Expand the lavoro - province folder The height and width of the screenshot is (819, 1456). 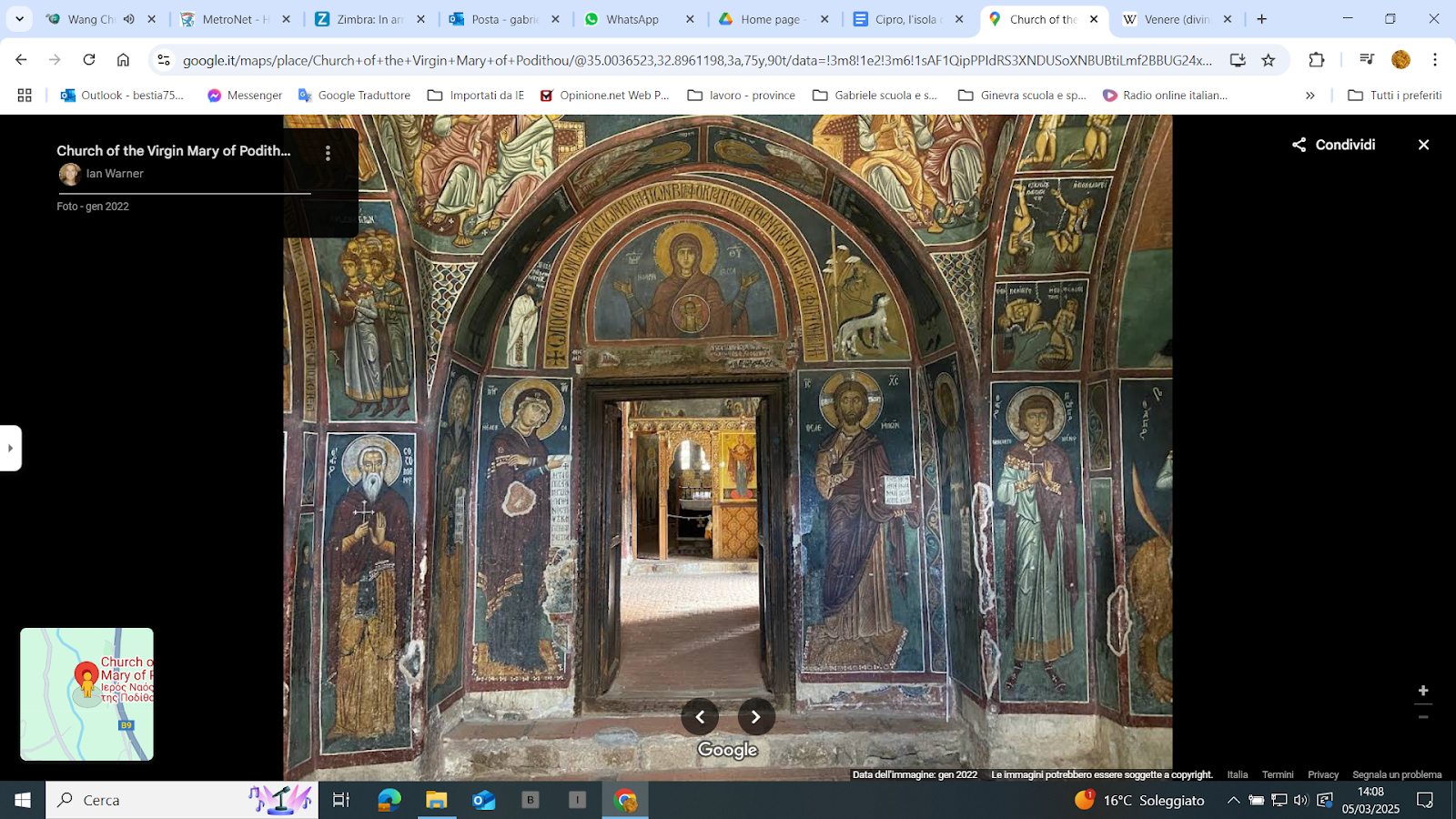click(x=742, y=96)
